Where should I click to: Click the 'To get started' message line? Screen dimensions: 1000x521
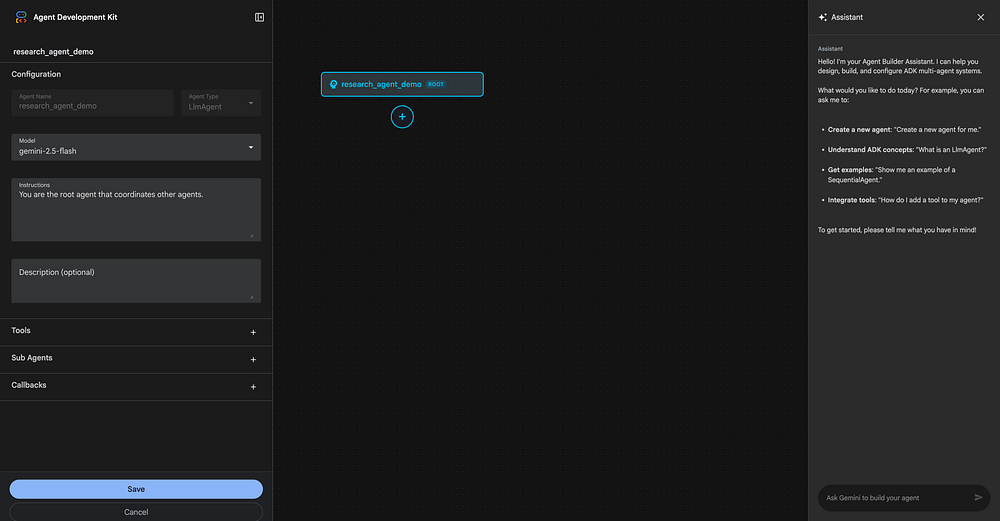(x=897, y=230)
